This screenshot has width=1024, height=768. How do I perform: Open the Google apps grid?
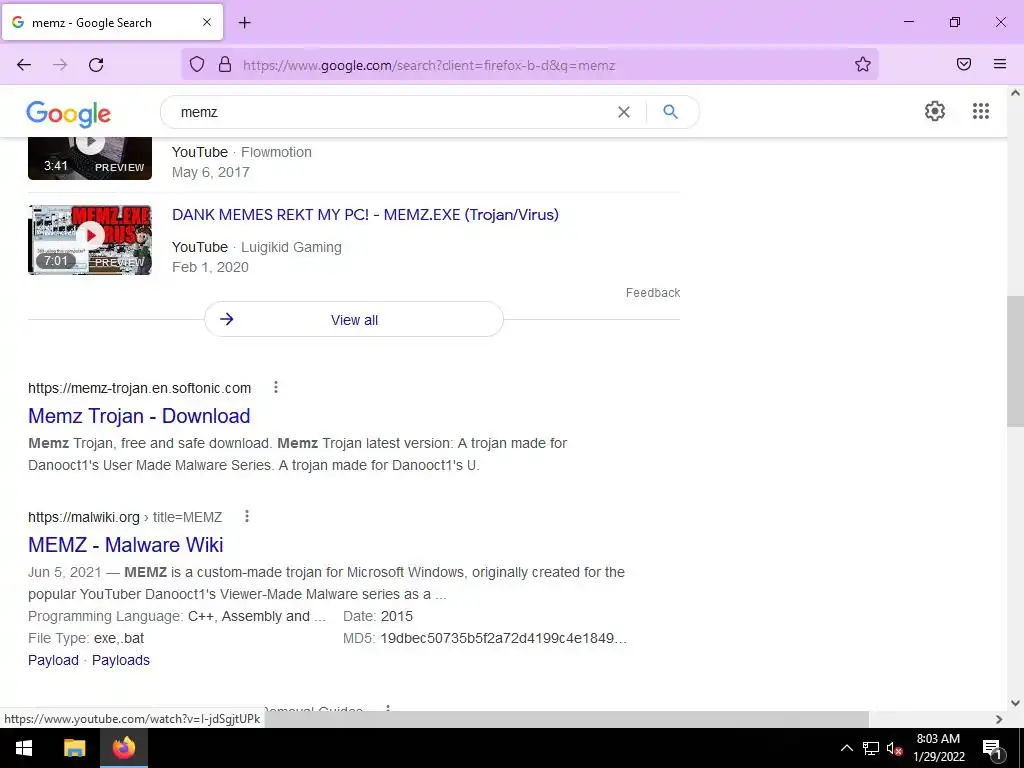pyautogui.click(x=980, y=111)
